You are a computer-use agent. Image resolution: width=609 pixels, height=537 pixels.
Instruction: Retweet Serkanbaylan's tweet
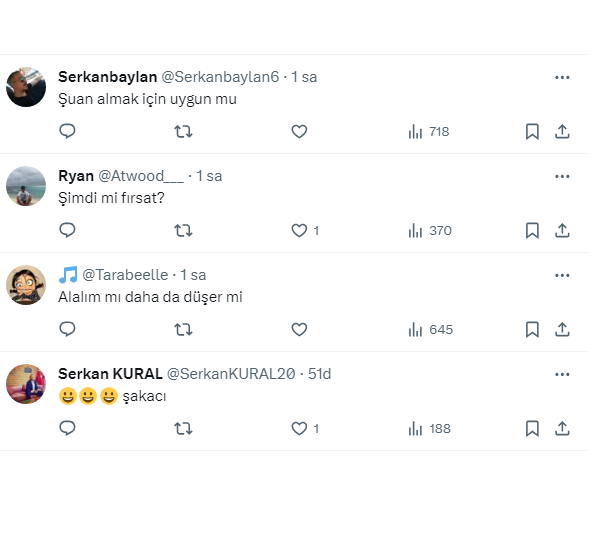pos(183,131)
